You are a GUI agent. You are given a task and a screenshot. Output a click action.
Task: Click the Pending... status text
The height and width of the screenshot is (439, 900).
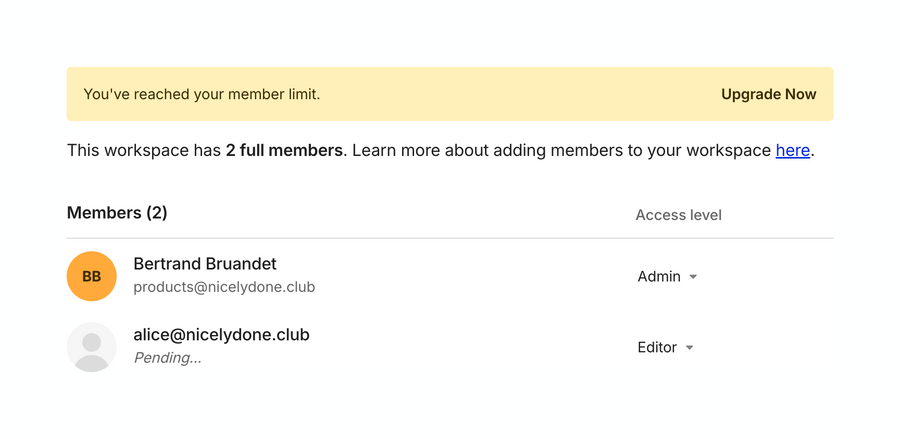click(167, 358)
